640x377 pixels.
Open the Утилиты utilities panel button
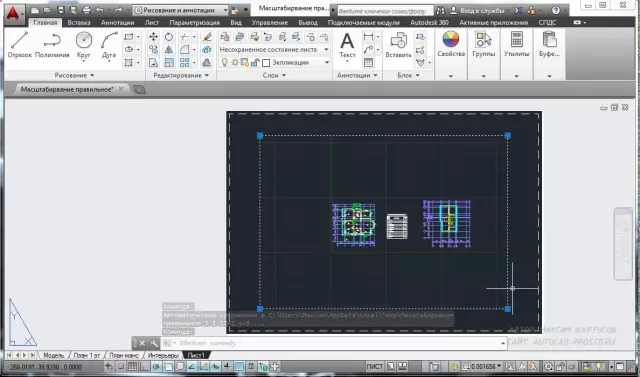[x=516, y=45]
